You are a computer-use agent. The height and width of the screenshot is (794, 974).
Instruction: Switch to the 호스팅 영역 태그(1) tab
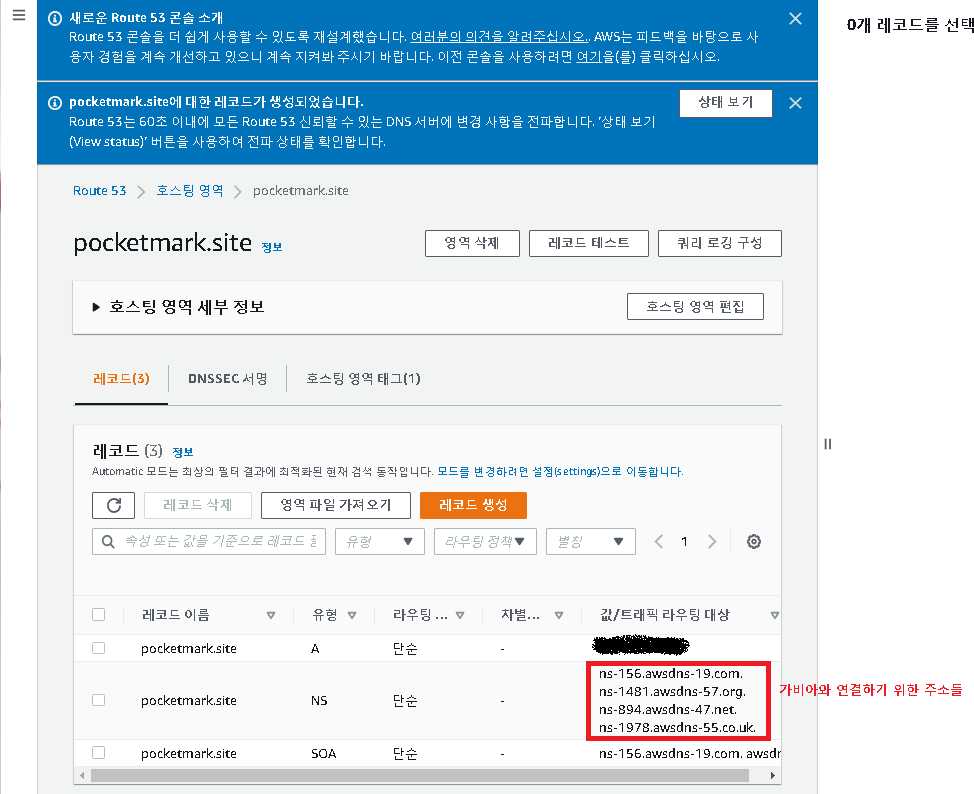click(x=363, y=379)
